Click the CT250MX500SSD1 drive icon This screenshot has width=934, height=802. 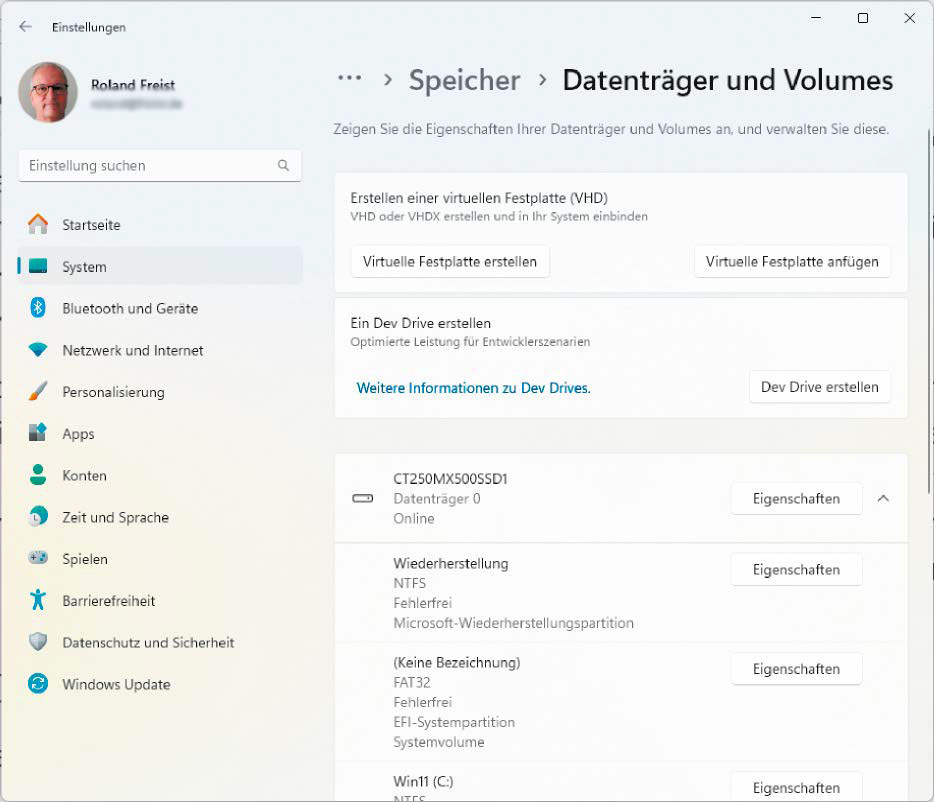point(363,498)
